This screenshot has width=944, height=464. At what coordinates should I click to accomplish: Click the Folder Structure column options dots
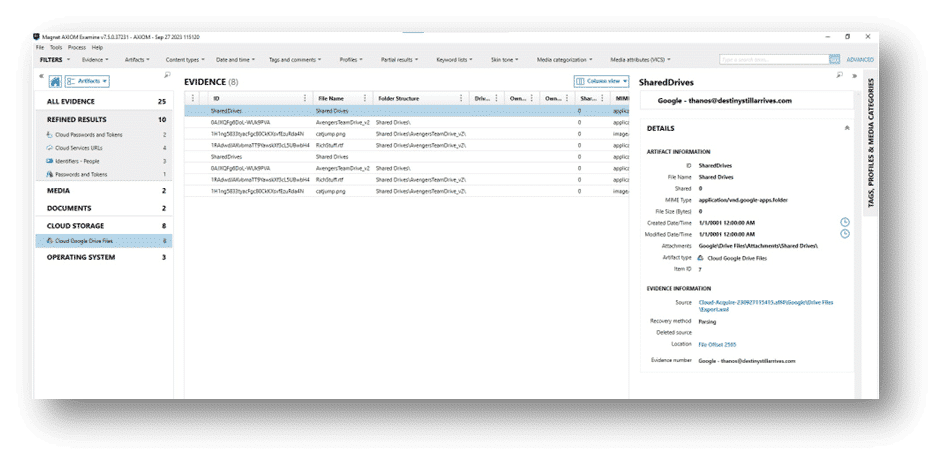click(x=461, y=98)
